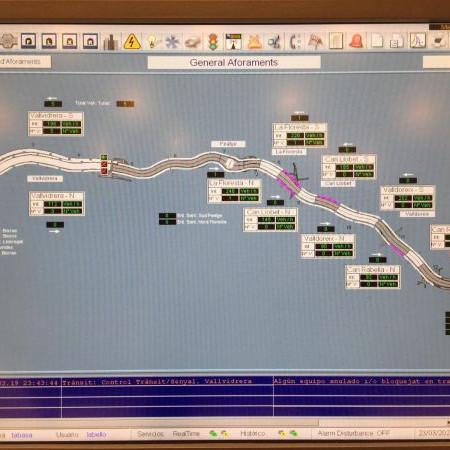
Task: Open the red alarm bell icon
Action: click(356, 41)
